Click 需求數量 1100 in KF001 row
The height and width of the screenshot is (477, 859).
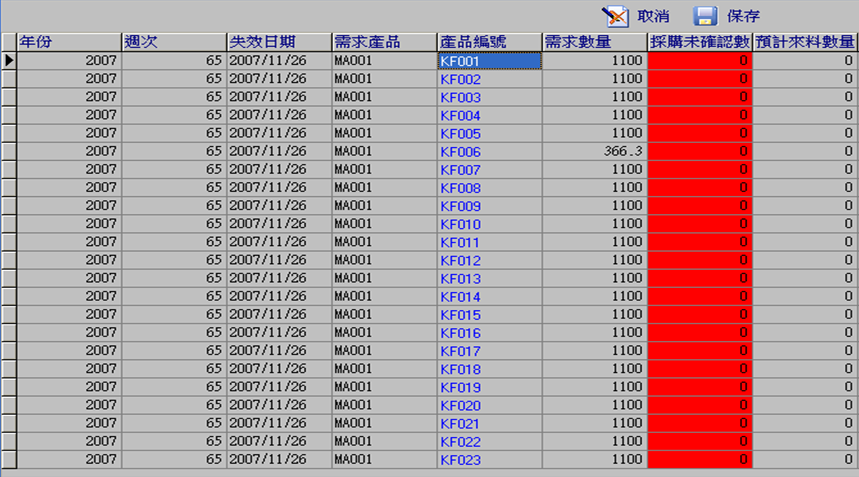point(595,61)
